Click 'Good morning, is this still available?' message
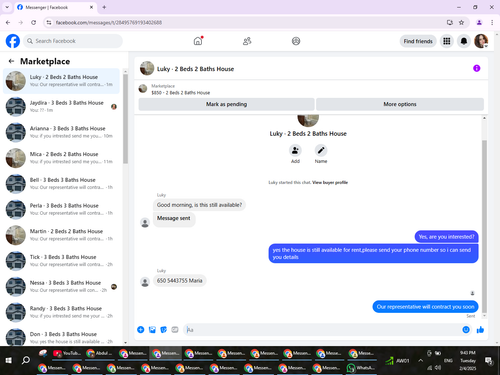The image size is (500, 375). click(x=199, y=205)
